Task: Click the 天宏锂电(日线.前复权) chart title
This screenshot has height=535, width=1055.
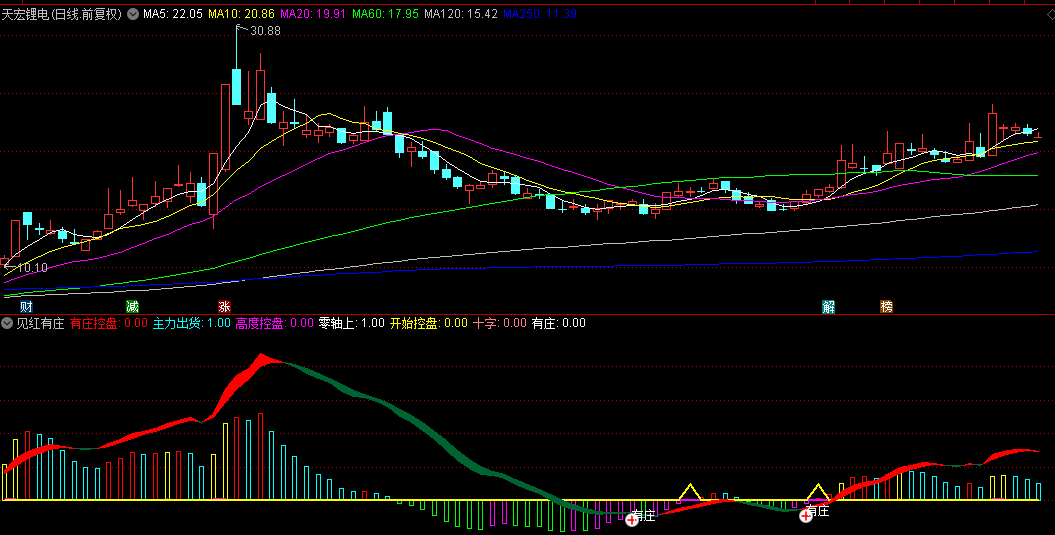Action: click(61, 13)
